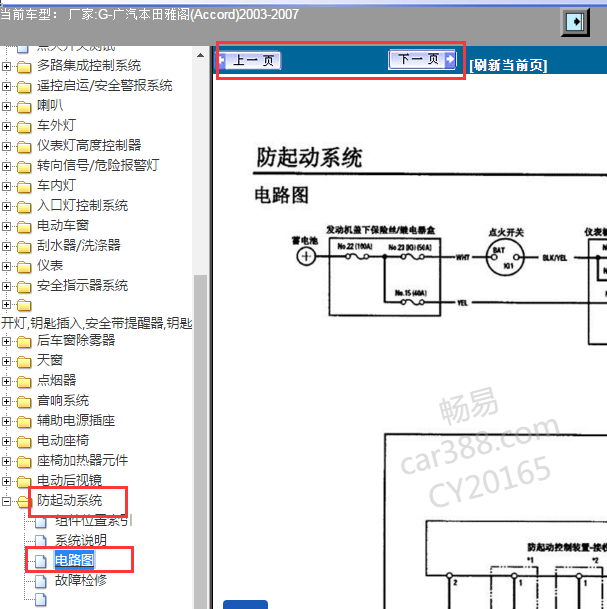Collapse the 防起动系统 tree node

6,501
